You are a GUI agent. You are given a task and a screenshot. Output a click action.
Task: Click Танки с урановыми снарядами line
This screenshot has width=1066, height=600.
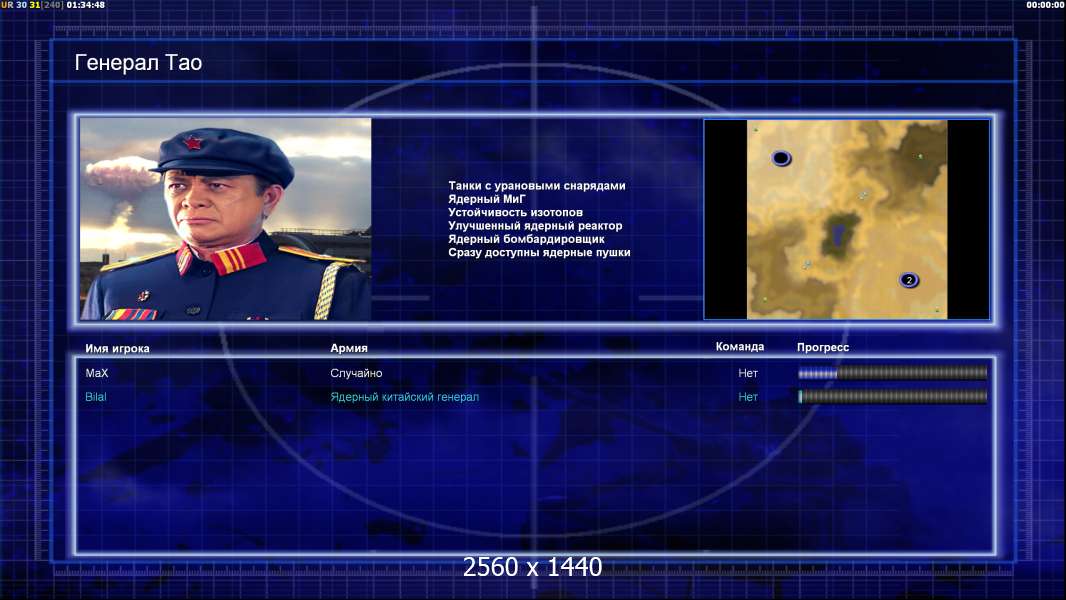tap(536, 186)
